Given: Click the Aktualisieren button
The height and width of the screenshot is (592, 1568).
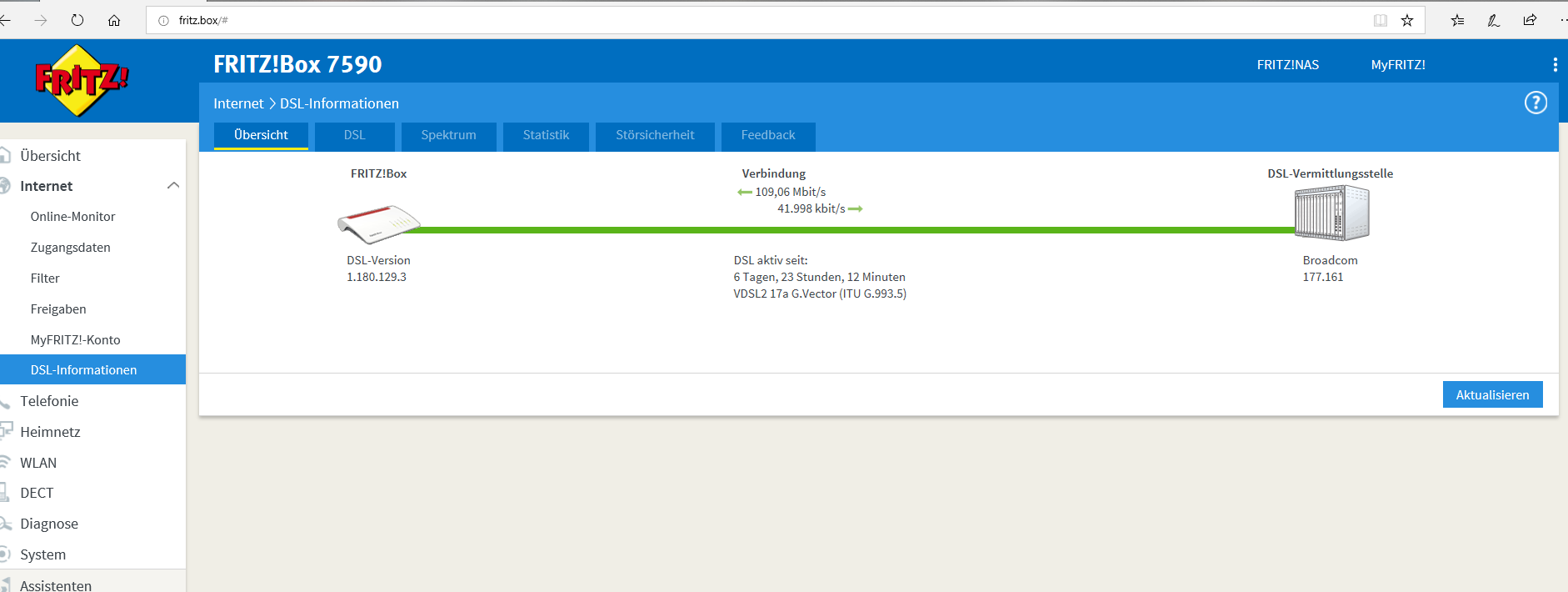Looking at the screenshot, I should (x=1493, y=395).
